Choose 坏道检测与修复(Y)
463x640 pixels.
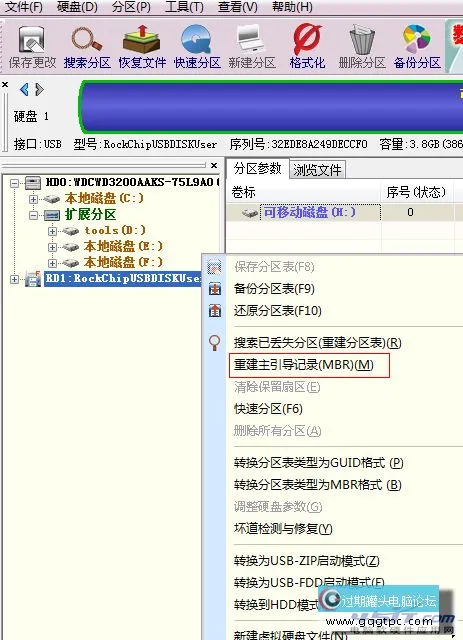pos(283,529)
